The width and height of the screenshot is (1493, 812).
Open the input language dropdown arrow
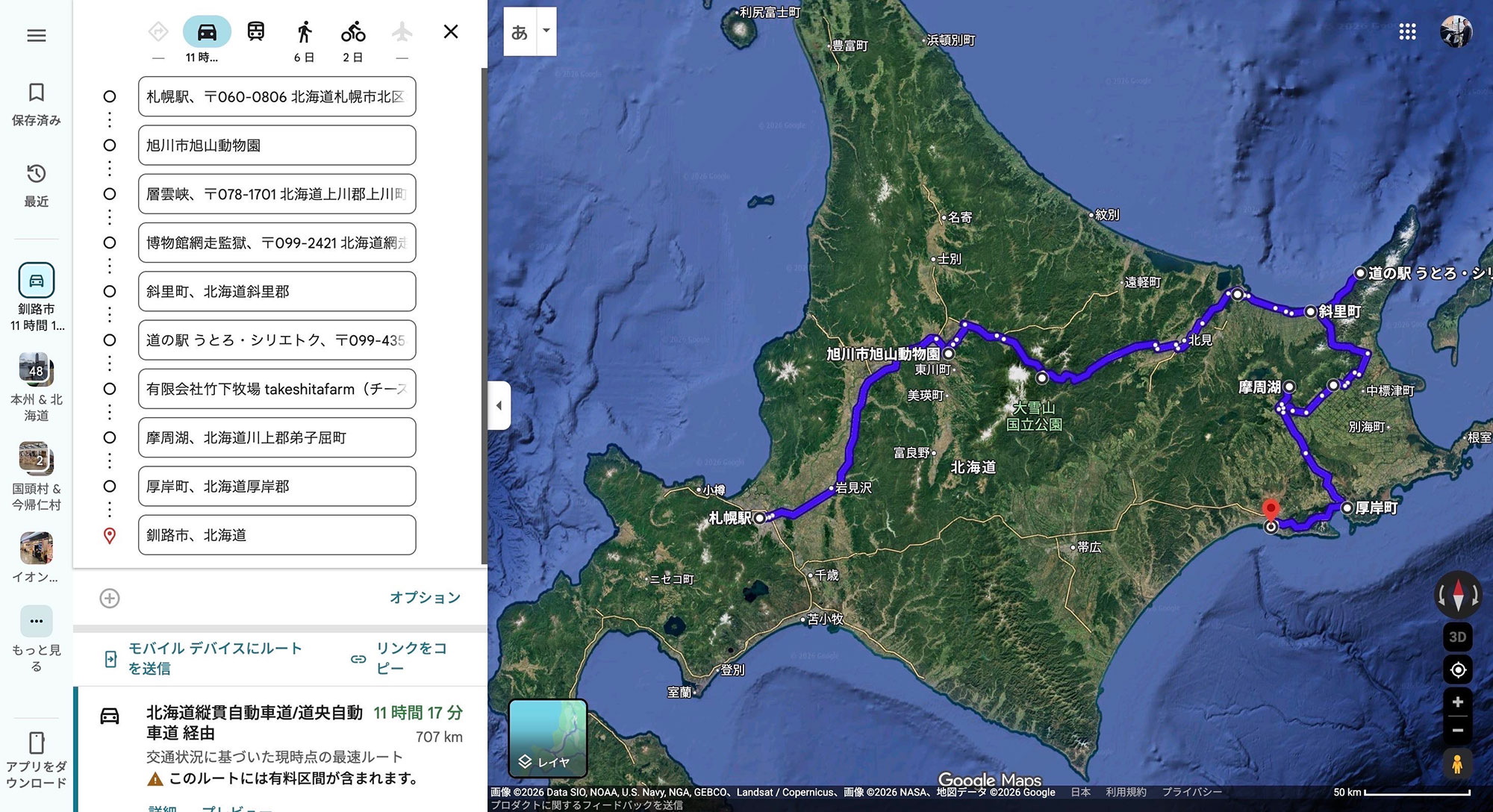click(x=546, y=31)
